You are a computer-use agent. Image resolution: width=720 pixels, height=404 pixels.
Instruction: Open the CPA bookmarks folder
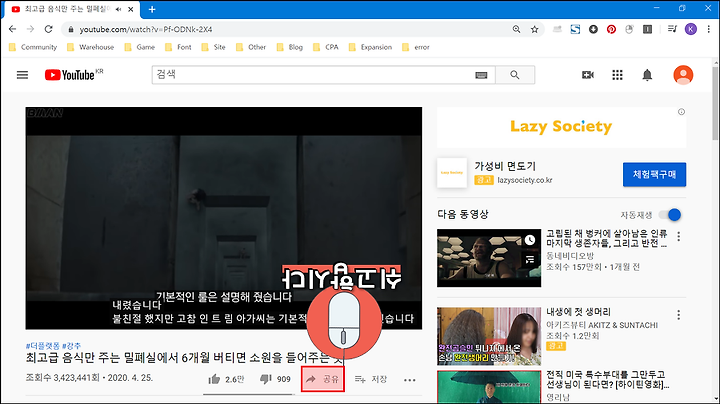pyautogui.click(x=326, y=47)
